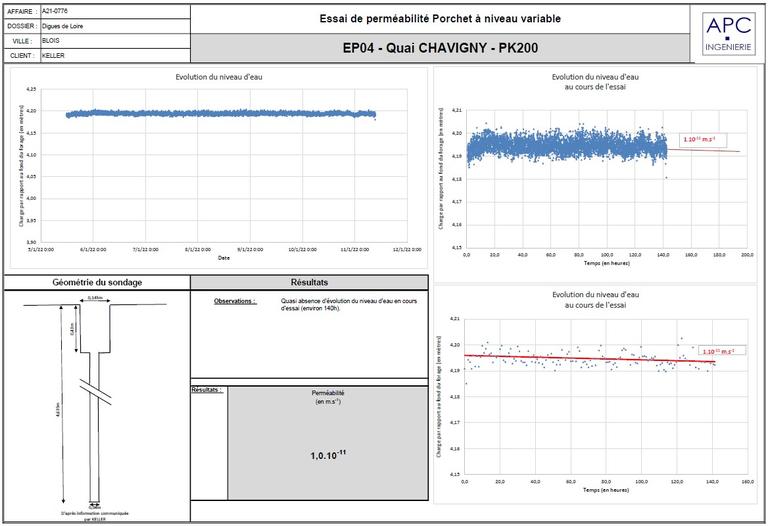
Task: Click the APC Ingenierie logo
Action: click(x=728, y=33)
